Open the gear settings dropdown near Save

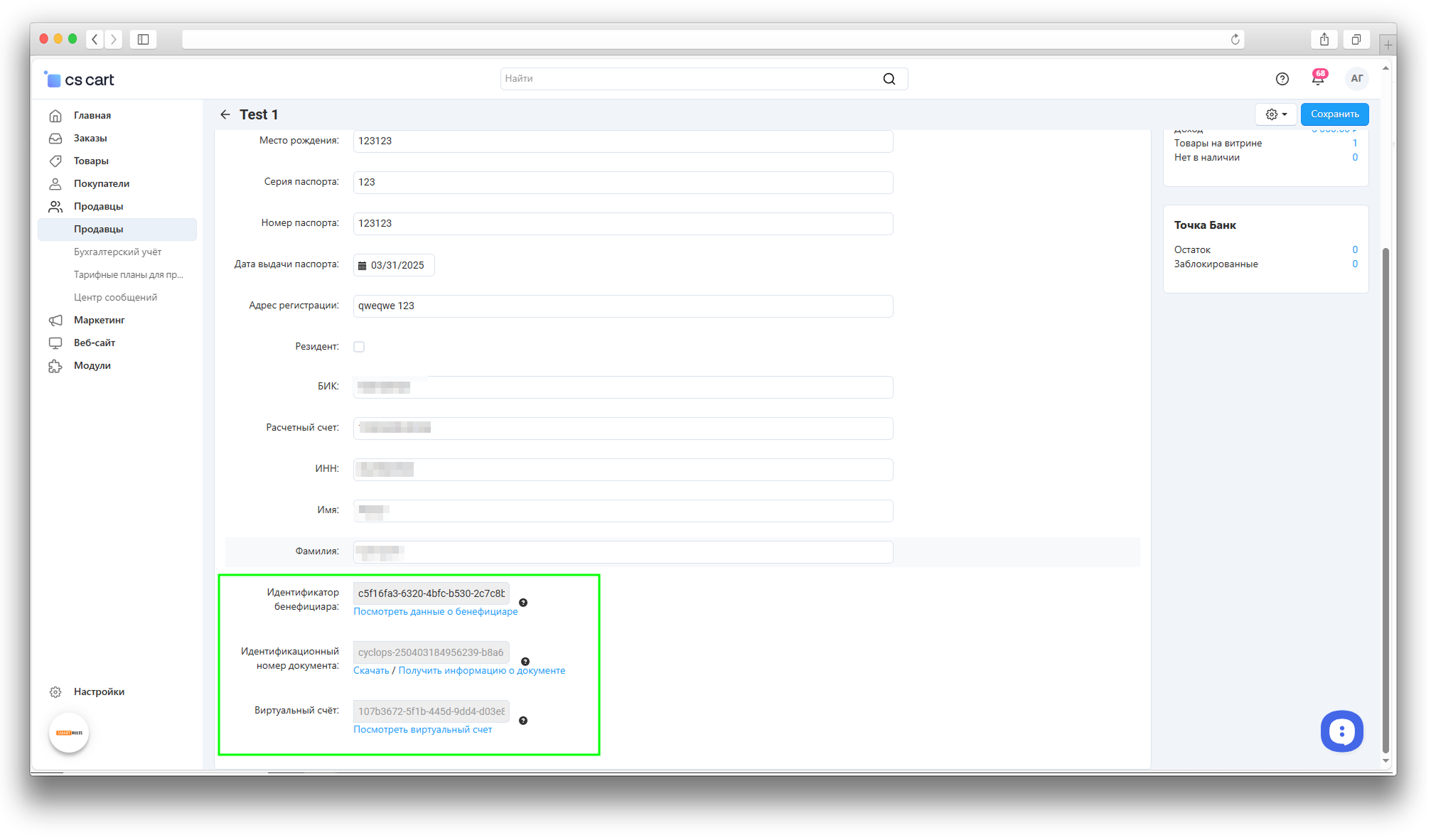(1276, 114)
